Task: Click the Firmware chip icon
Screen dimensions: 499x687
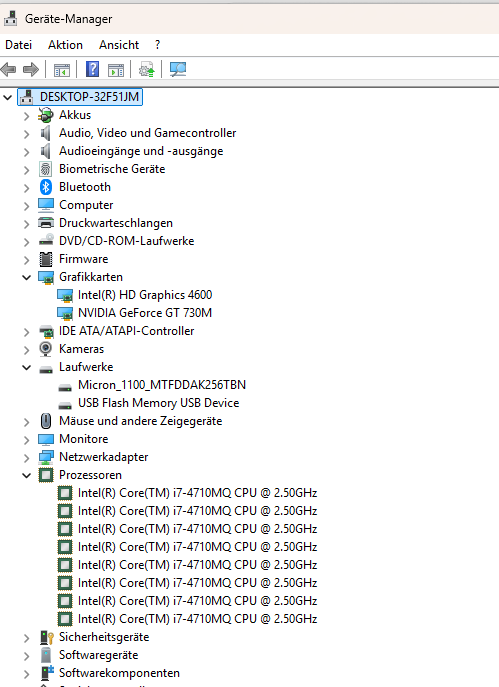Action: click(46, 259)
